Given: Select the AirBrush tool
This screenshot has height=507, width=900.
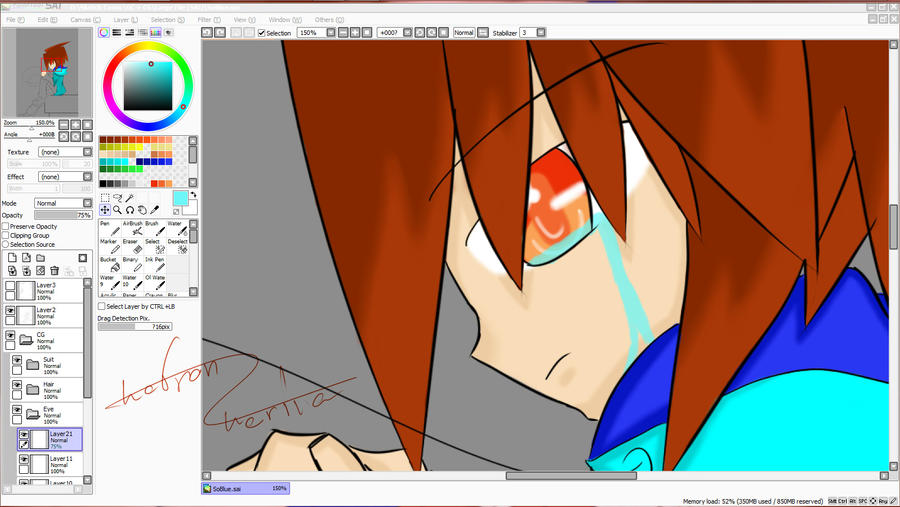Looking at the screenshot, I should coord(133,229).
